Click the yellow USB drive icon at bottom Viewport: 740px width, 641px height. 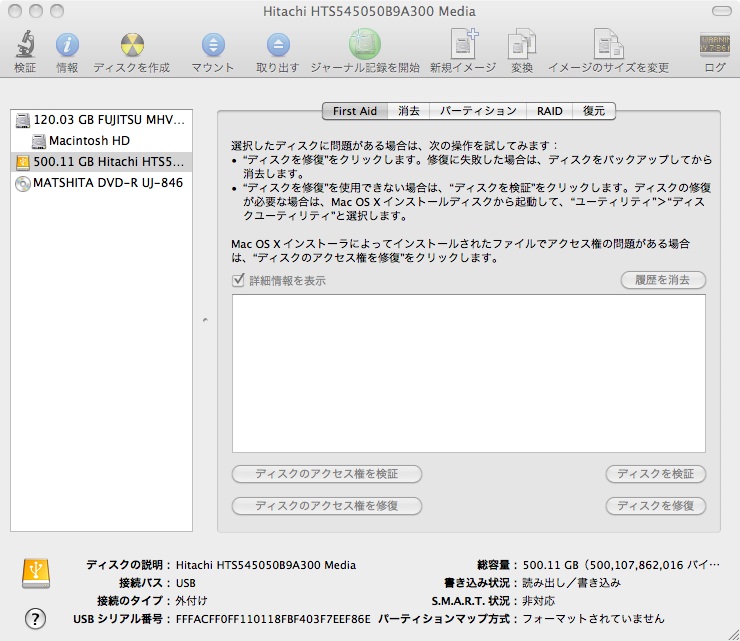point(36,573)
